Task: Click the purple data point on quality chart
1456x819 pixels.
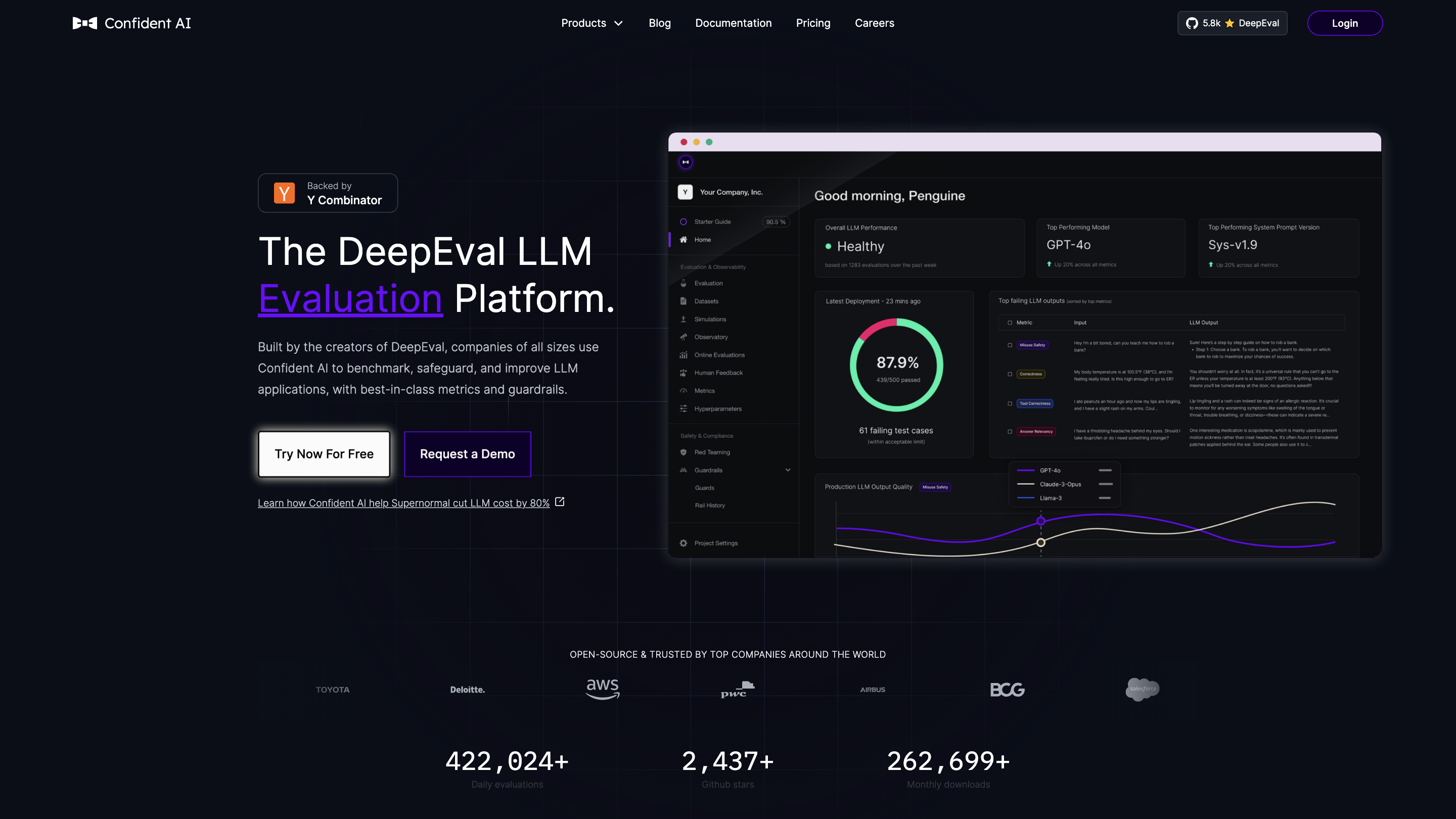Action: coord(1040,521)
